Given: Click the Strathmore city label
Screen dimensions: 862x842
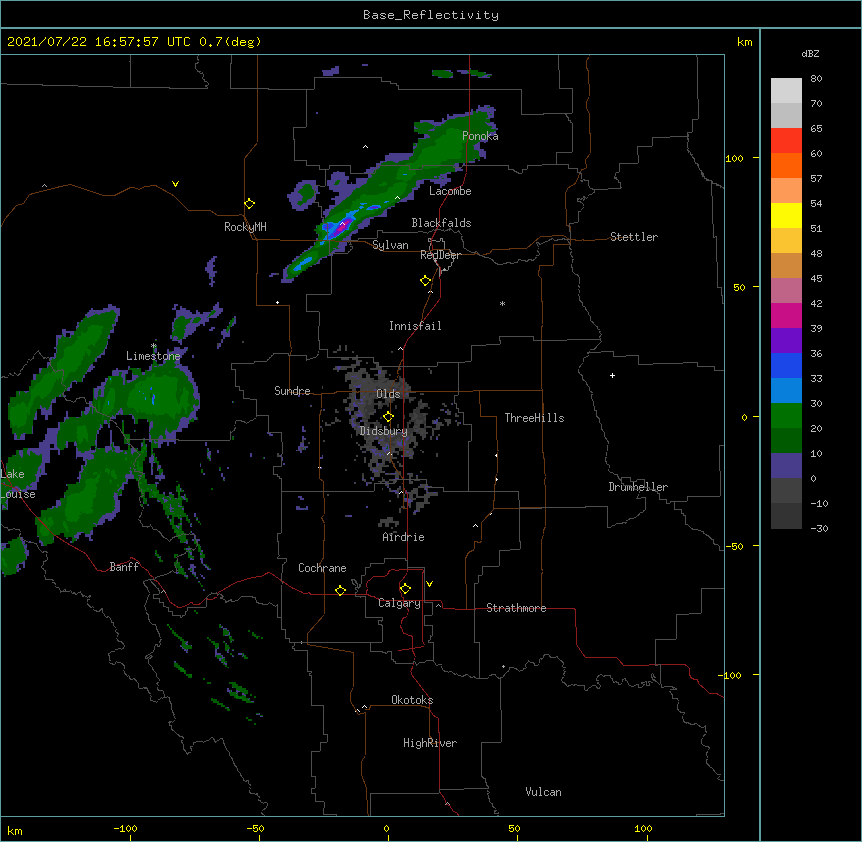Looking at the screenshot, I should click(x=516, y=608).
